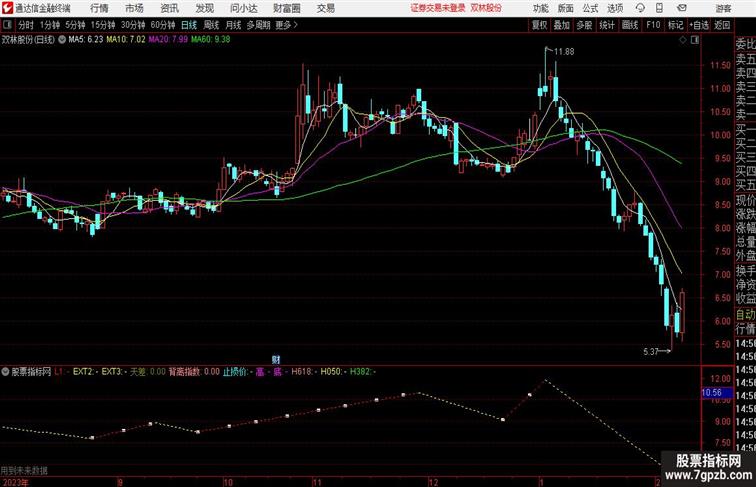Click the Tongdaxin app logo icon
Viewport: 756px width, 487px height.
(8, 8)
